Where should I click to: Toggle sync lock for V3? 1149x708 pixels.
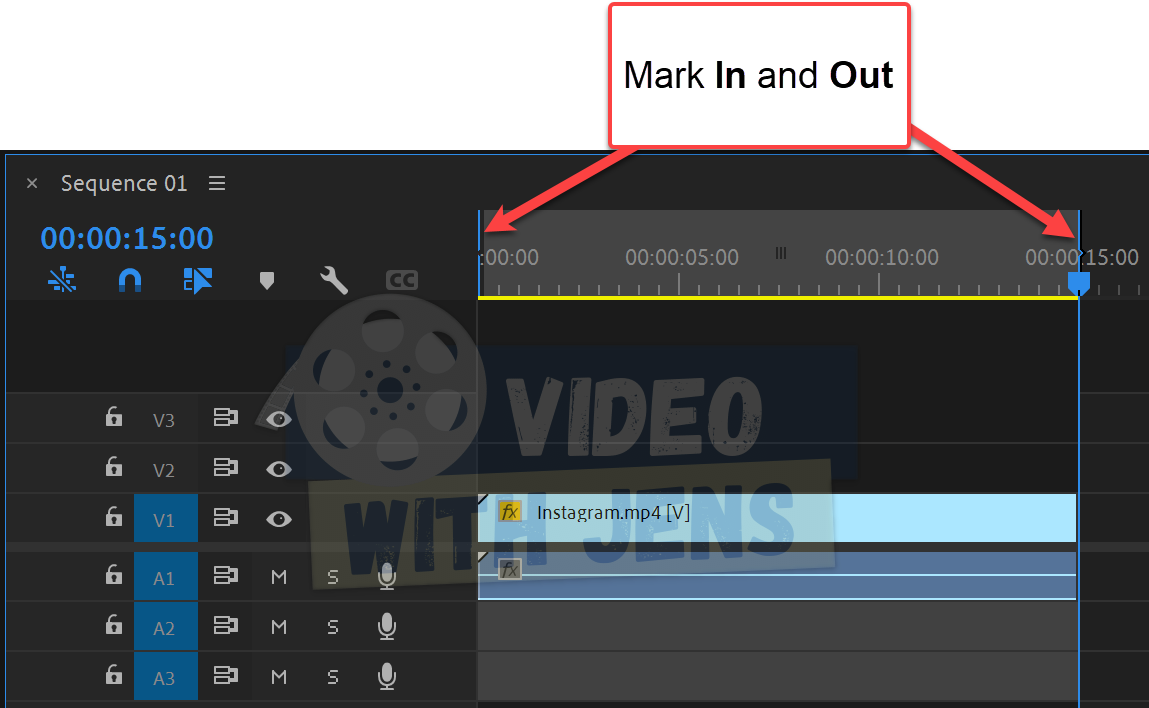click(226, 418)
